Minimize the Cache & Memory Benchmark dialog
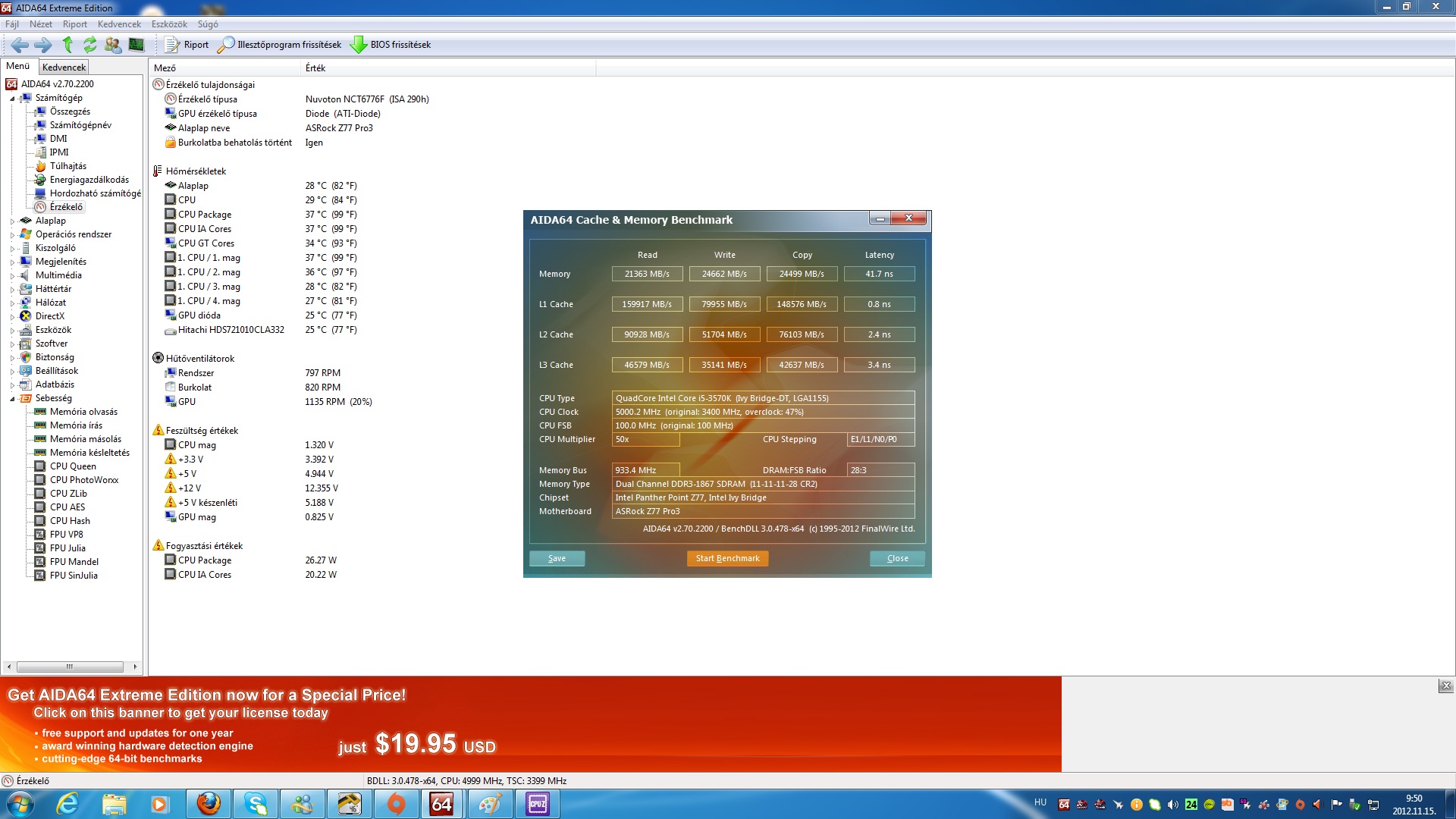Image resolution: width=1456 pixels, height=819 pixels. click(880, 218)
